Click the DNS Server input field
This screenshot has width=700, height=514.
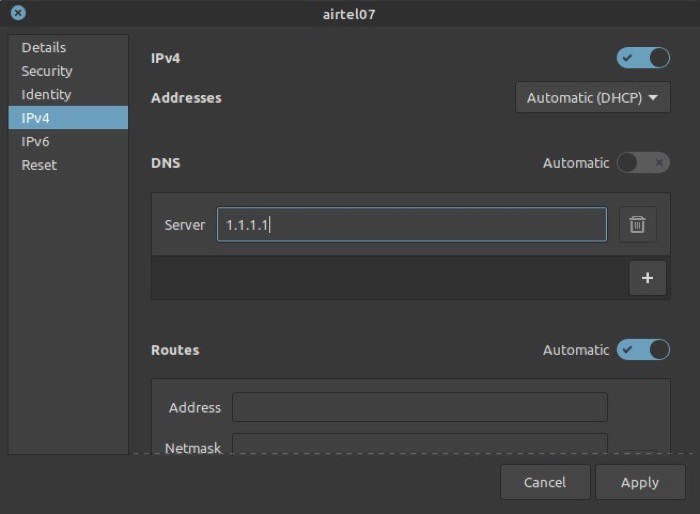(411, 225)
